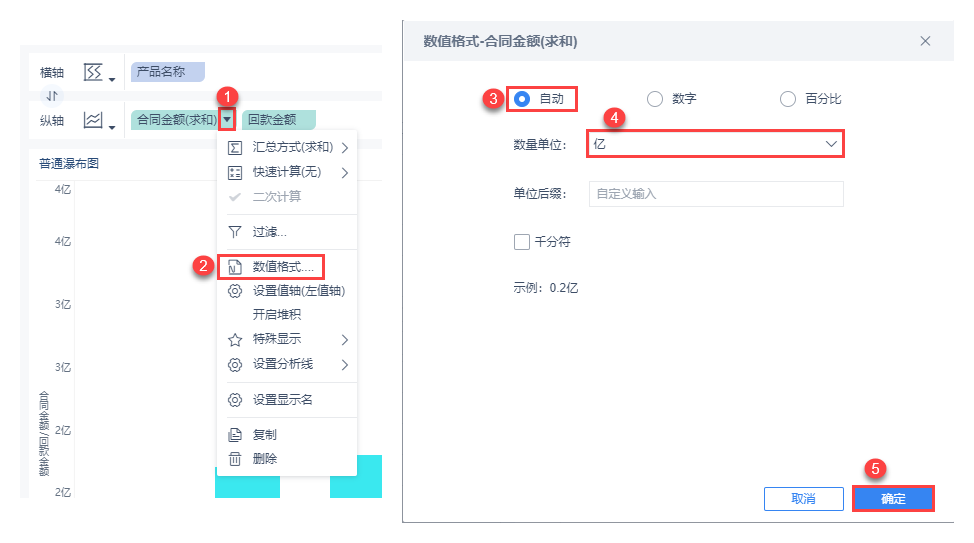This screenshot has height=543, width=974.
Task: Click the 单位后缀 input field
Action: (716, 194)
